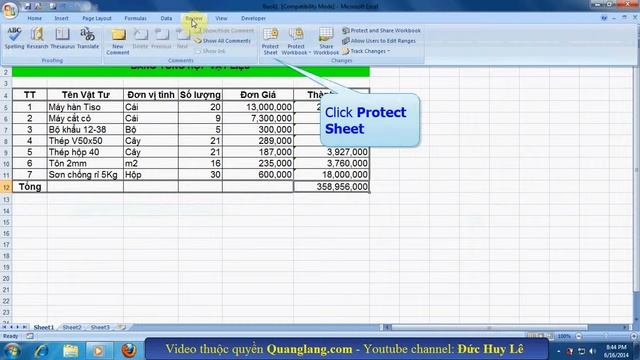
Task: Insert a New Comment
Action: 118,41
